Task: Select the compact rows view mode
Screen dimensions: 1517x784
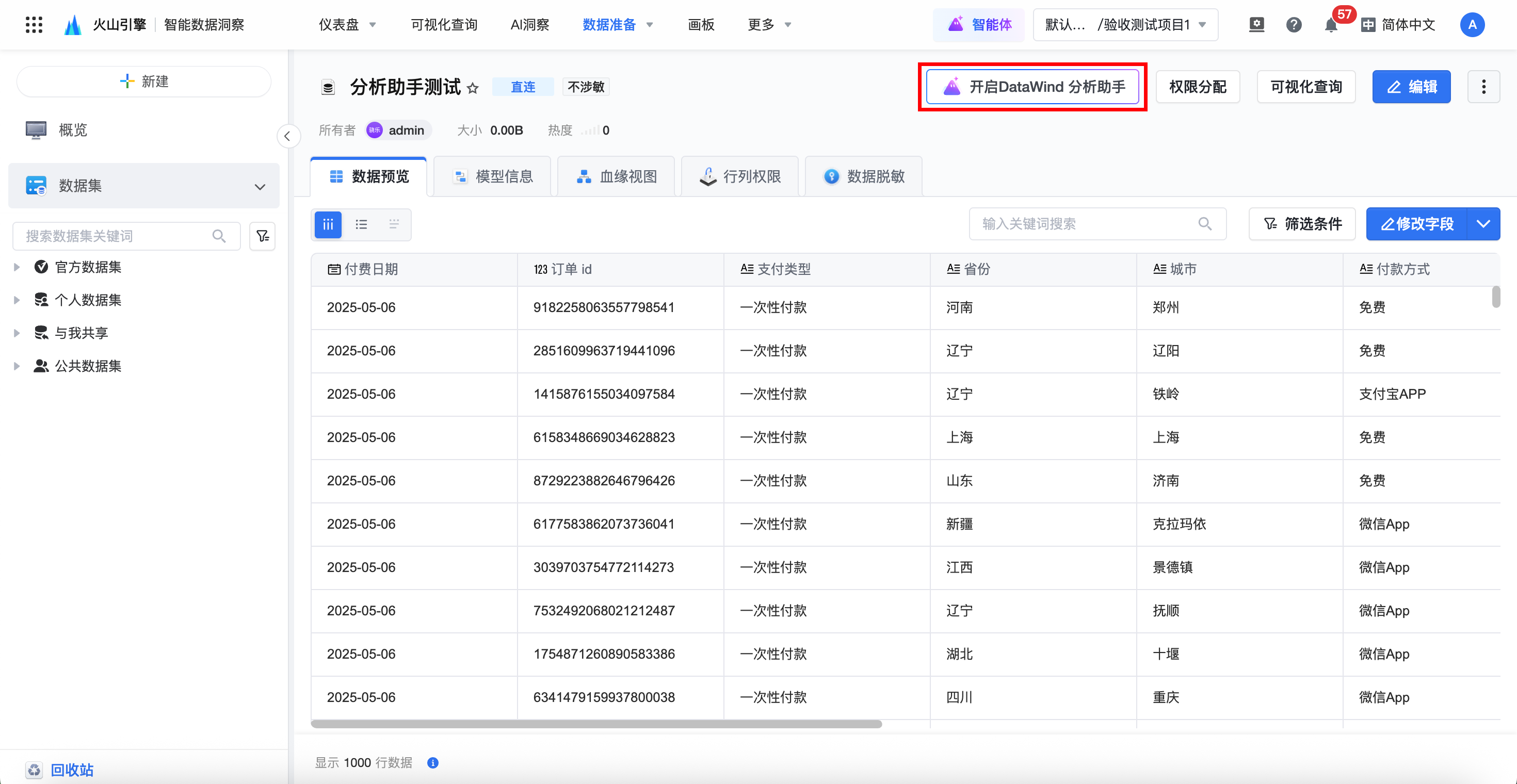Action: (x=394, y=224)
